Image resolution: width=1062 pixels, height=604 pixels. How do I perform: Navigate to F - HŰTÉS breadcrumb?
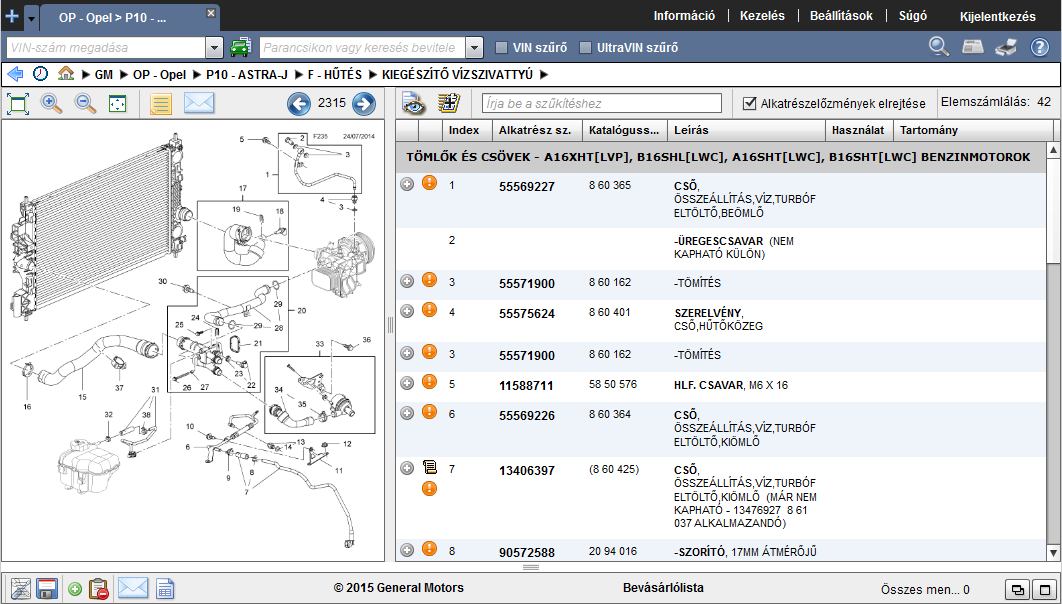tap(335, 74)
